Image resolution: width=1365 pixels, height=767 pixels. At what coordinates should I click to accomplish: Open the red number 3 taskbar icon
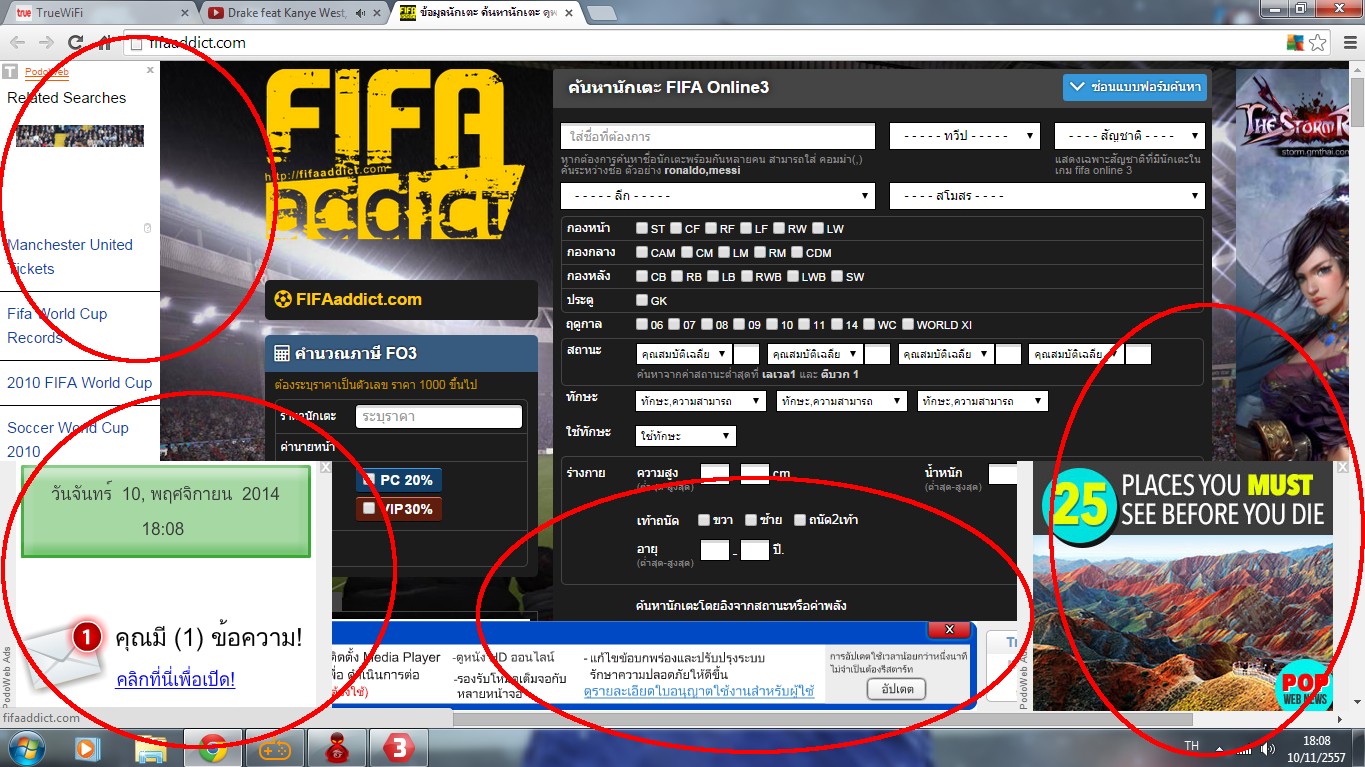(399, 748)
